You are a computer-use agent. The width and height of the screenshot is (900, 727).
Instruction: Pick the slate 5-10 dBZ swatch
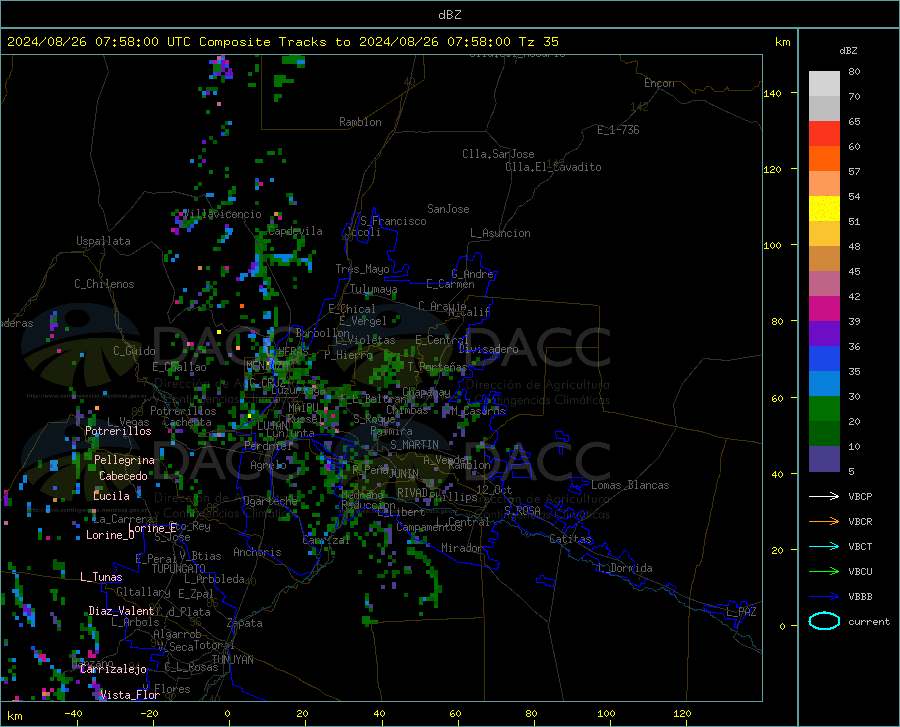pos(824,459)
